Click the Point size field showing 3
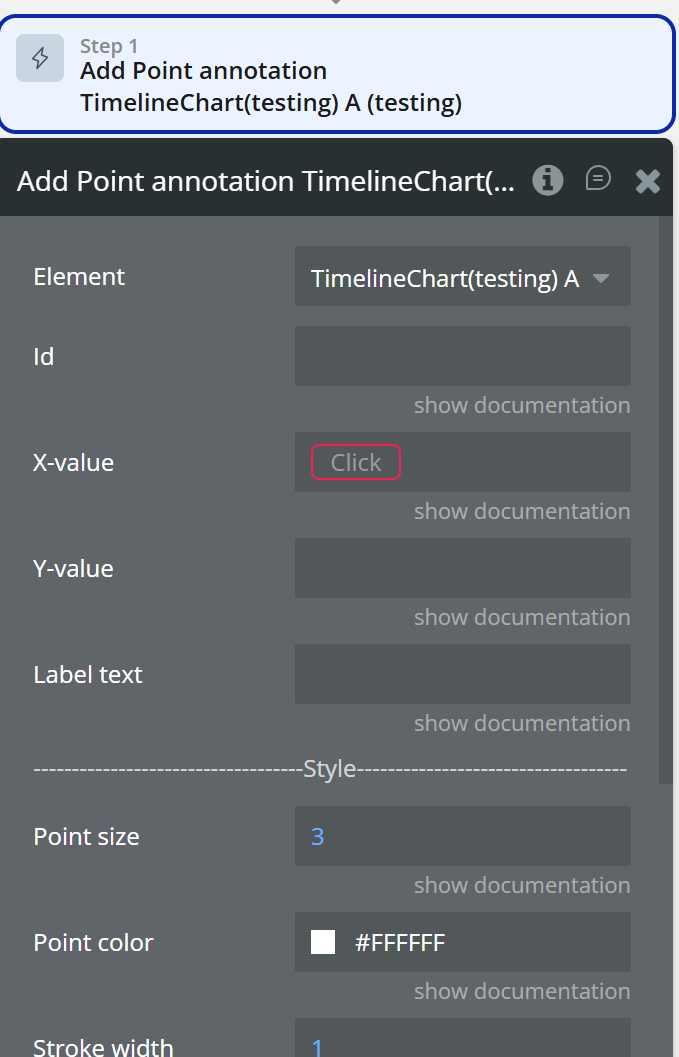Image resolution: width=679 pixels, height=1057 pixels. (x=462, y=836)
